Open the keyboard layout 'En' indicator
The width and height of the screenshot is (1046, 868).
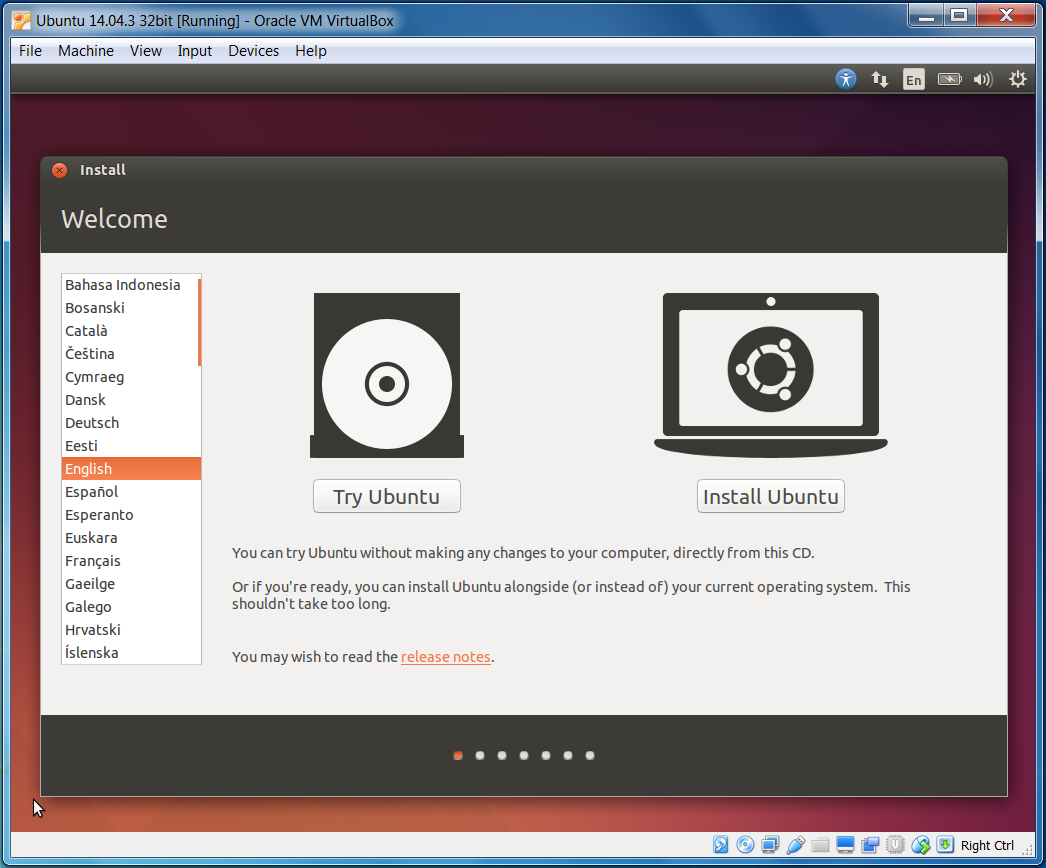pos(913,78)
